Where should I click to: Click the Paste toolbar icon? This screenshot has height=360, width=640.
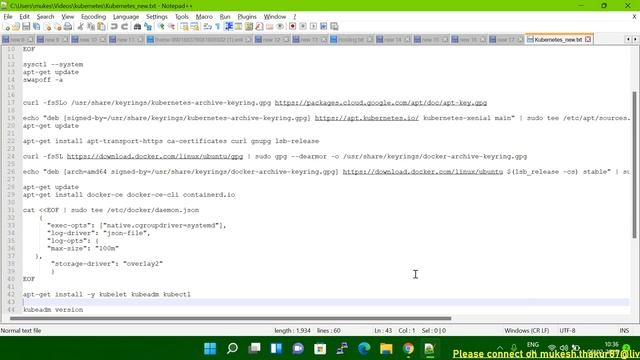pos(101,27)
